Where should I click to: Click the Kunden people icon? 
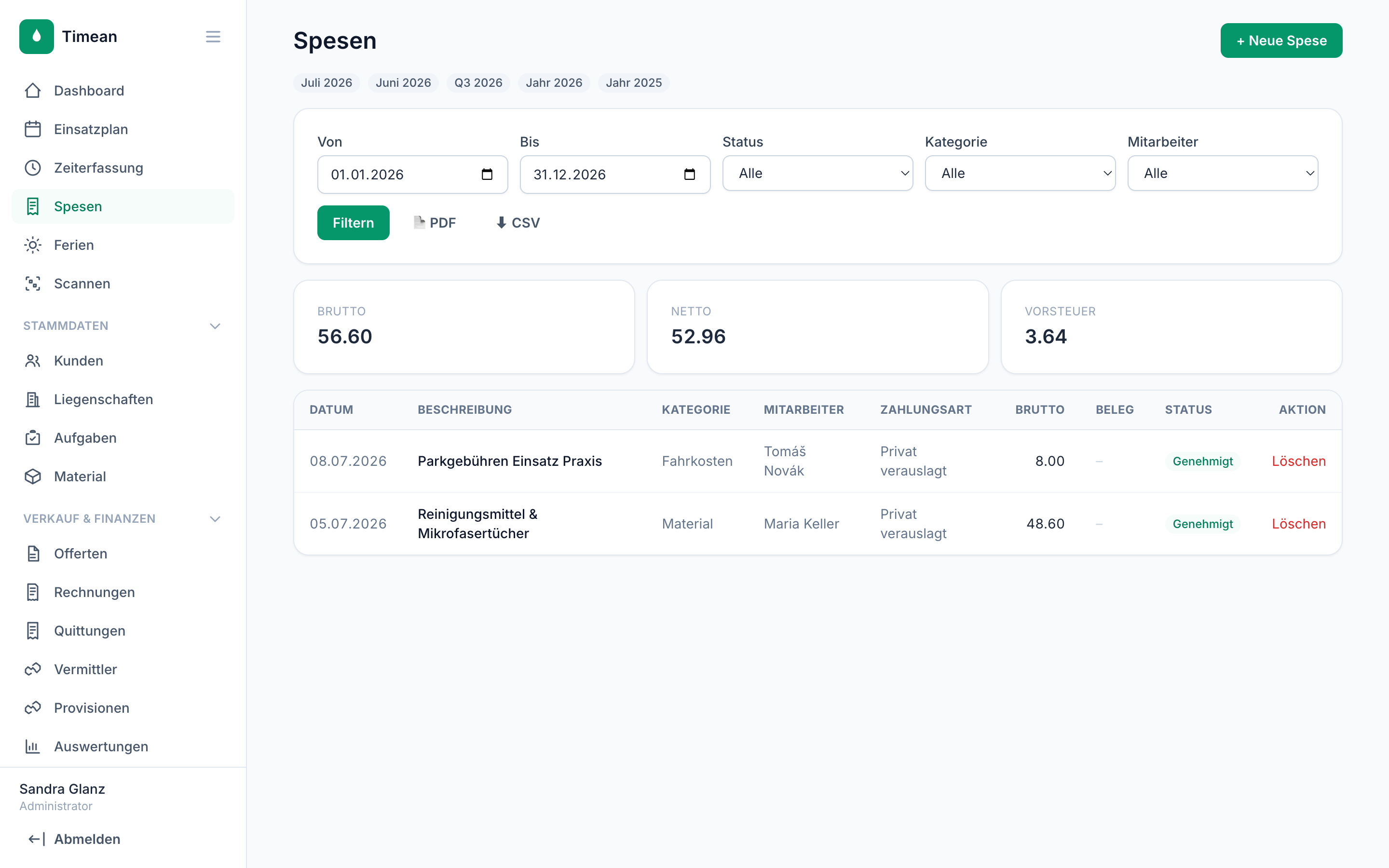click(x=33, y=361)
